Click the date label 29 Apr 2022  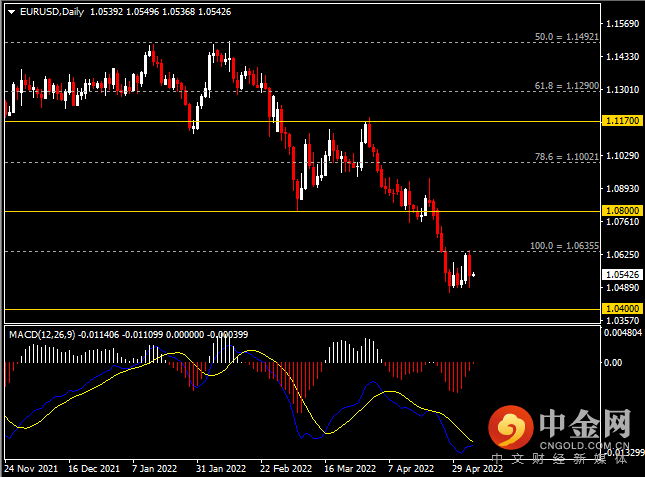coord(477,468)
